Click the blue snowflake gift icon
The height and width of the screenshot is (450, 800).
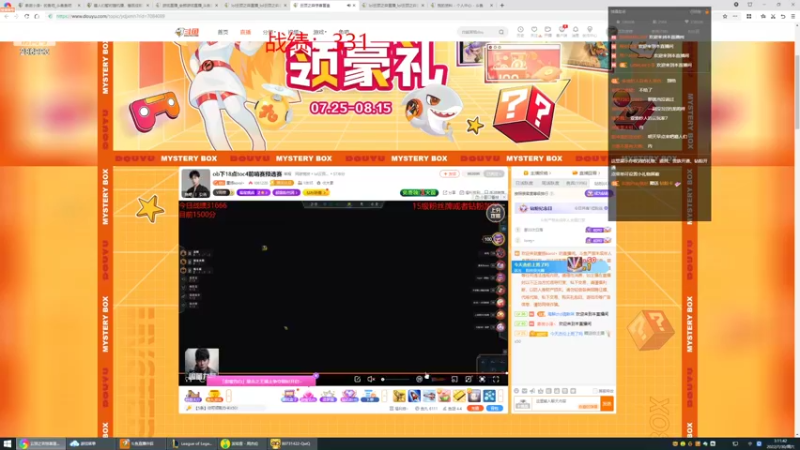(x=489, y=395)
